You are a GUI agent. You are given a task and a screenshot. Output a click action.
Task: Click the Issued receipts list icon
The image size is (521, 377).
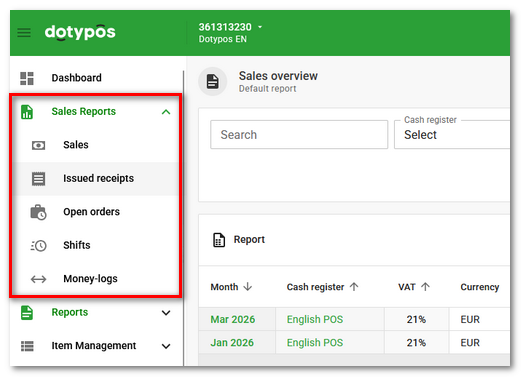point(38,179)
